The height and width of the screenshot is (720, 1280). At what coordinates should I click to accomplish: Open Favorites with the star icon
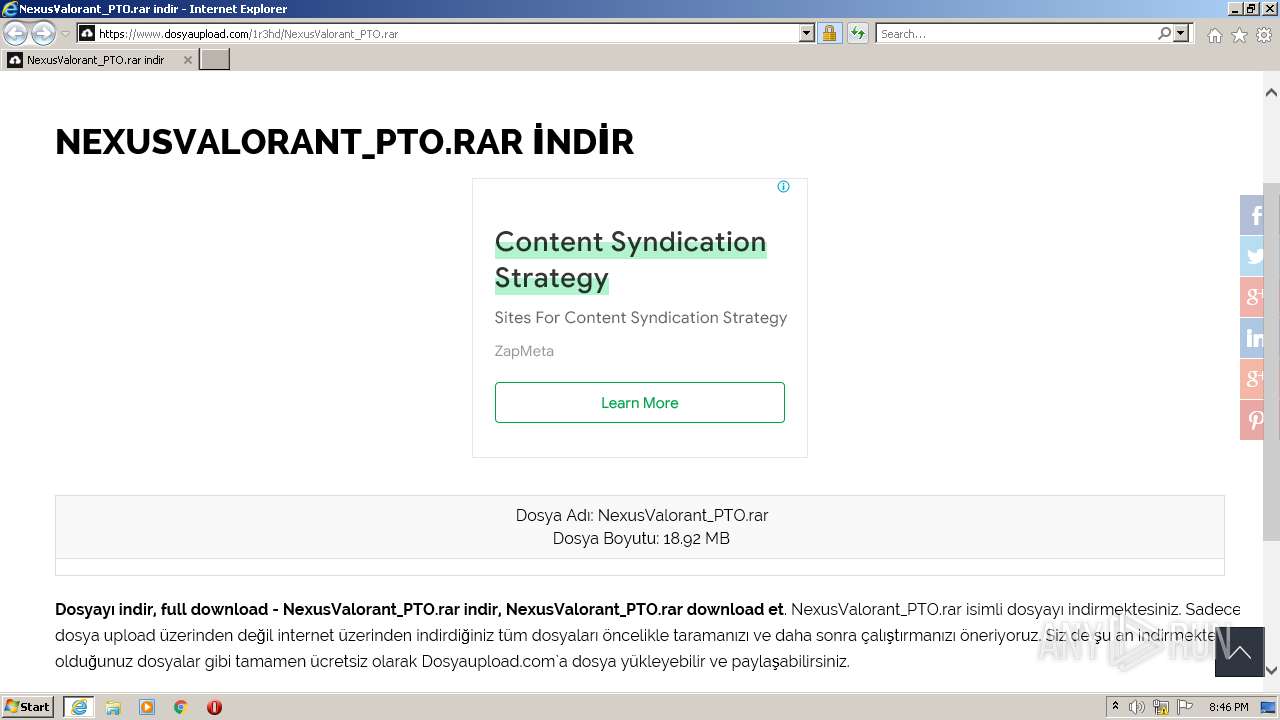click(x=1239, y=35)
